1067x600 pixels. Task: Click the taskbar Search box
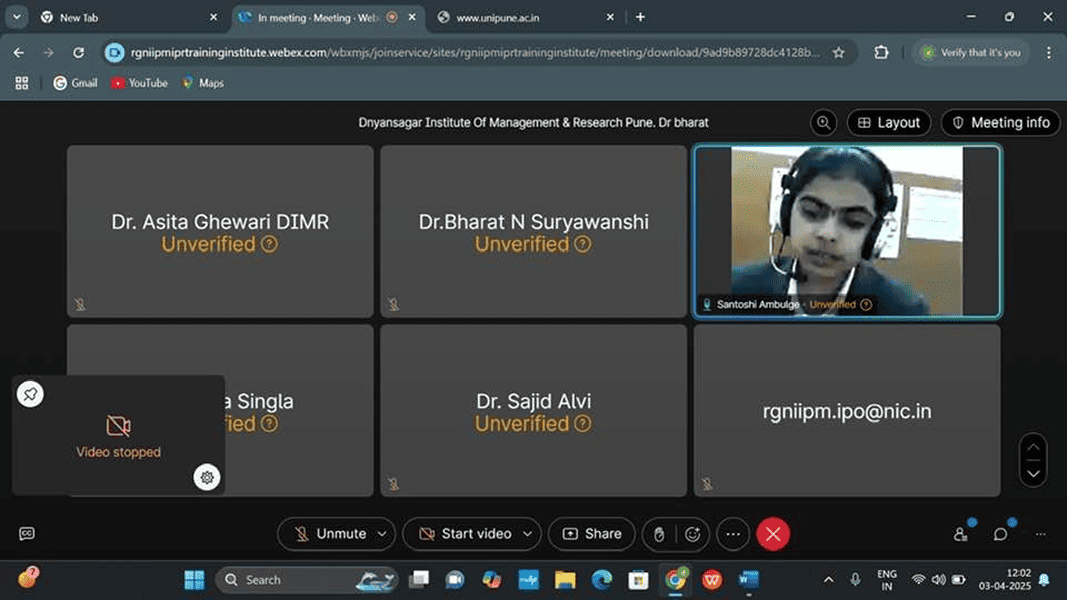[x=307, y=580]
